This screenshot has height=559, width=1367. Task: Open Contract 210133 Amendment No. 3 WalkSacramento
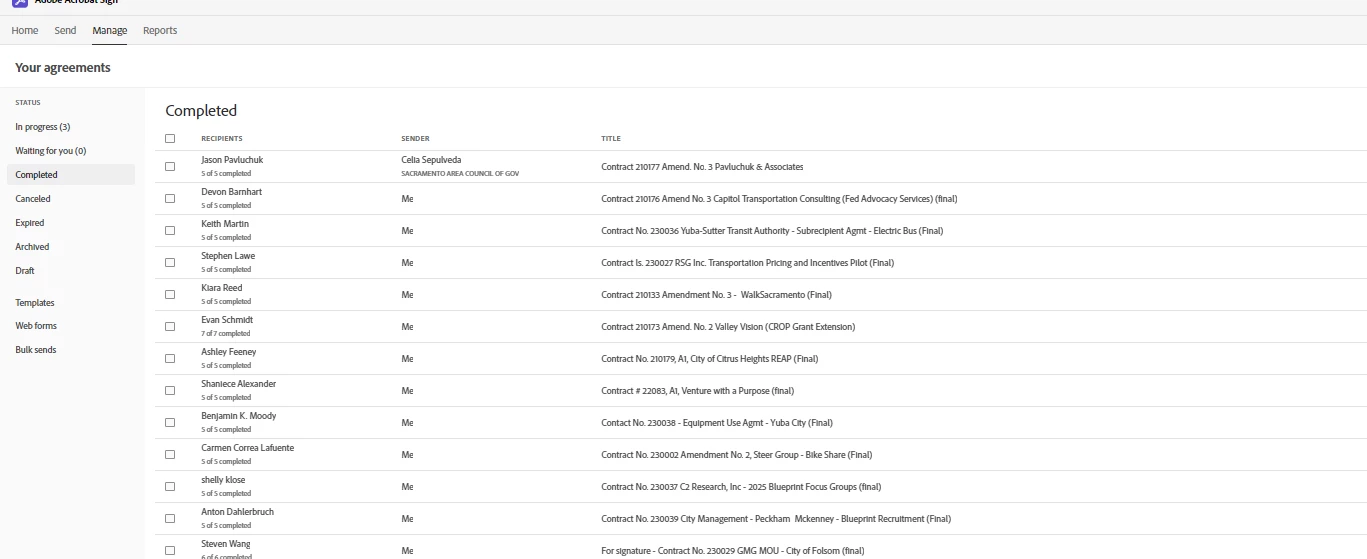point(716,295)
